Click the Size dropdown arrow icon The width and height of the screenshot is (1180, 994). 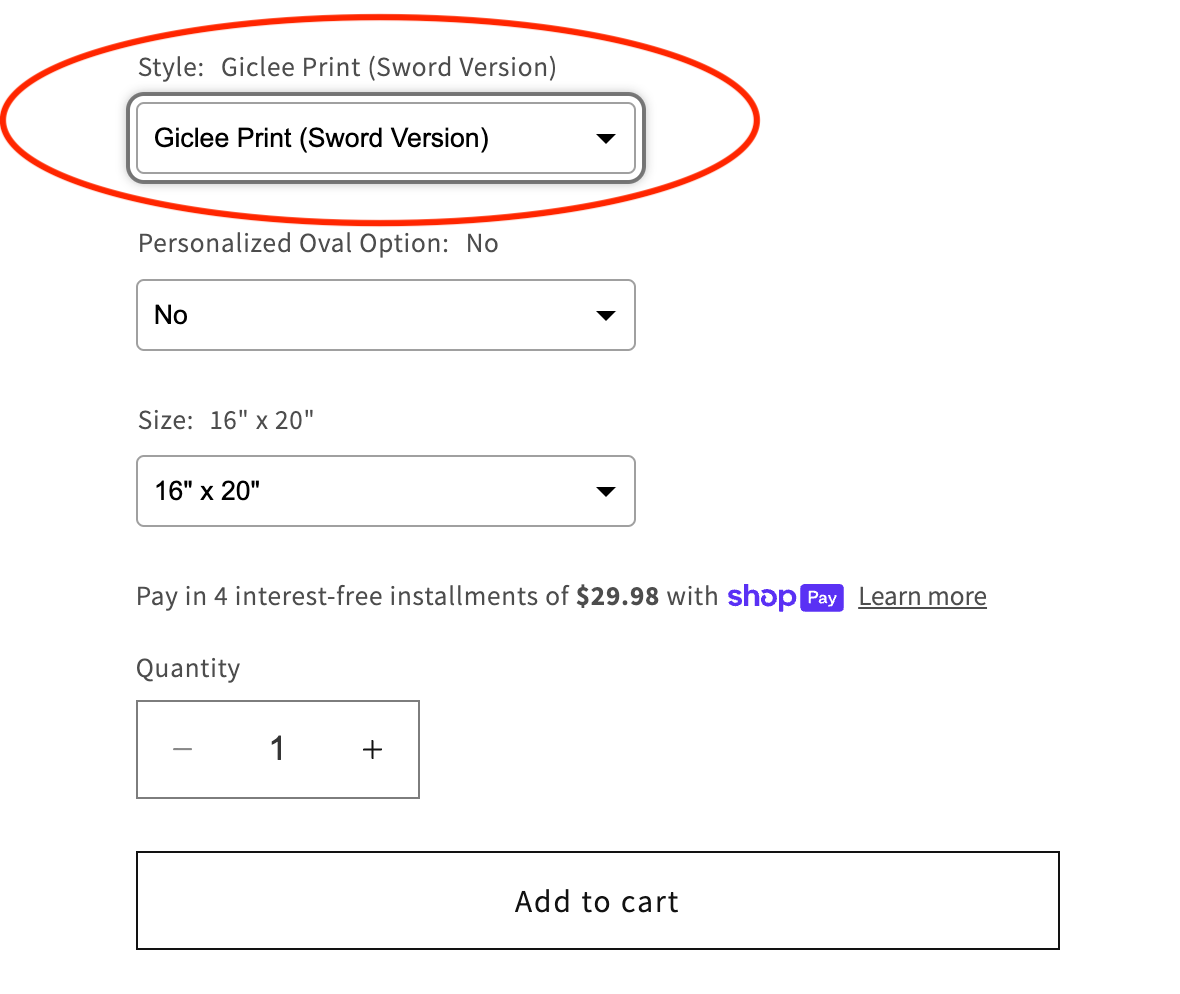pyautogui.click(x=605, y=492)
